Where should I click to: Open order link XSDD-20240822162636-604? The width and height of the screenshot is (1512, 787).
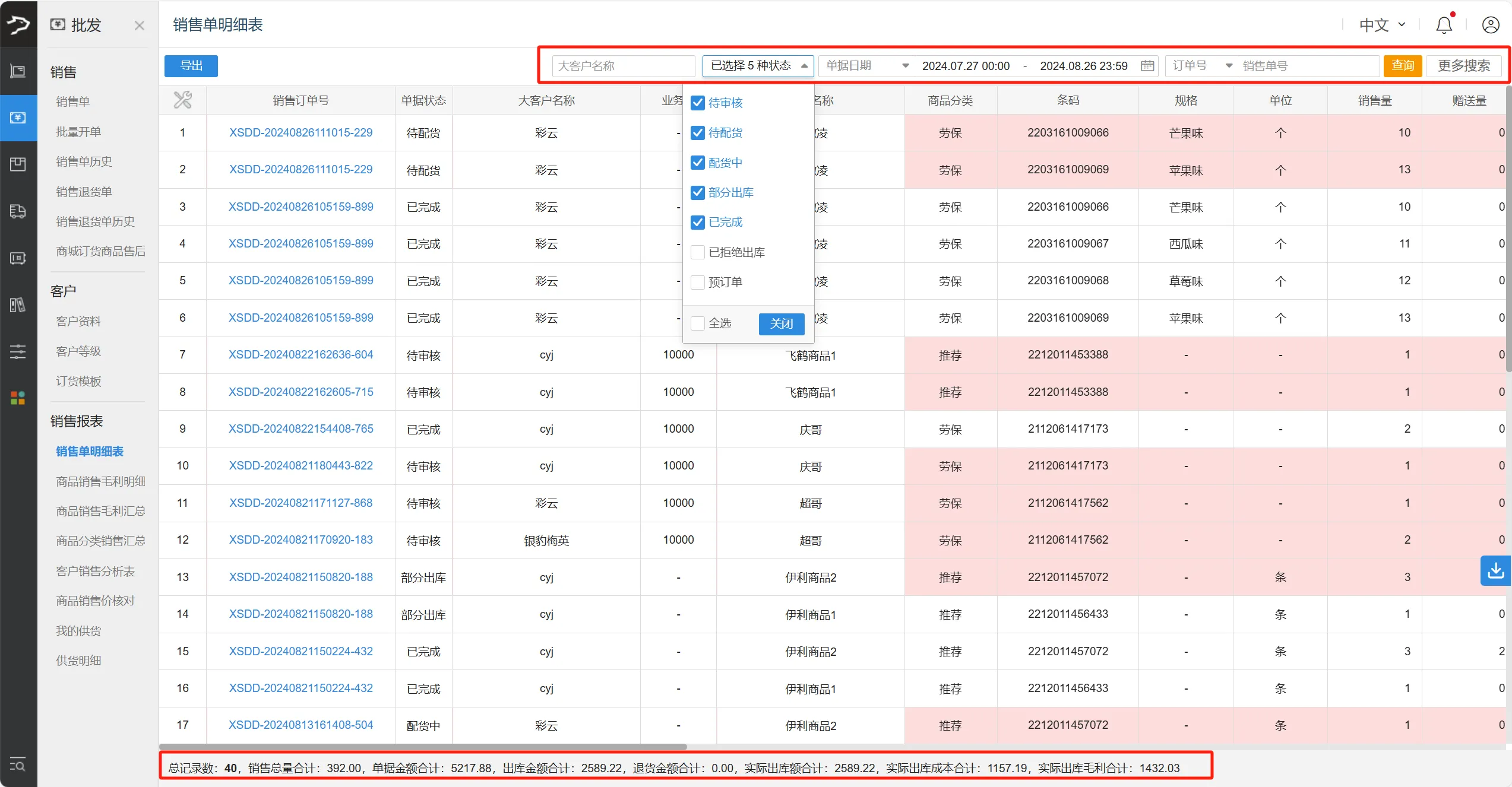(300, 355)
